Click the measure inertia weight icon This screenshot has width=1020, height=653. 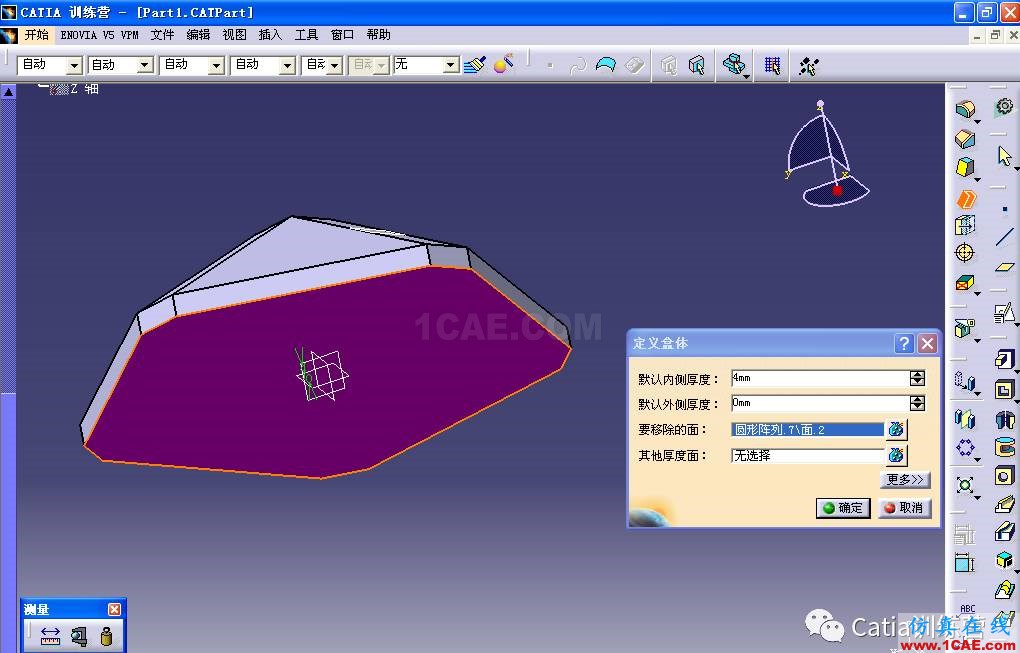pyautogui.click(x=107, y=635)
